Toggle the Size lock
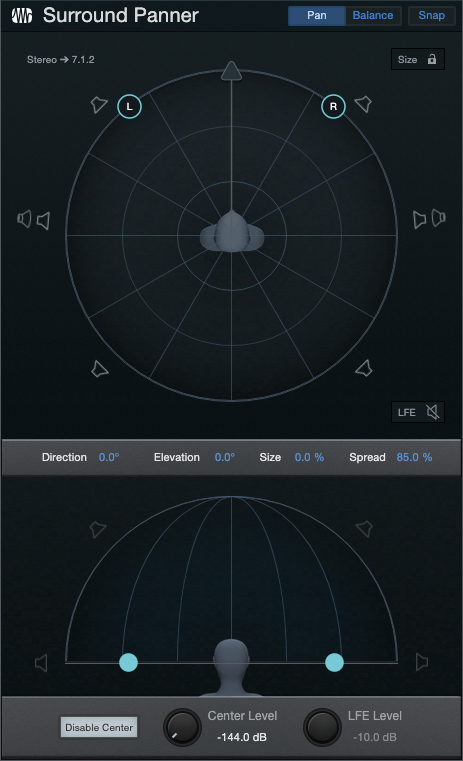This screenshot has width=463, height=761. (x=417, y=59)
